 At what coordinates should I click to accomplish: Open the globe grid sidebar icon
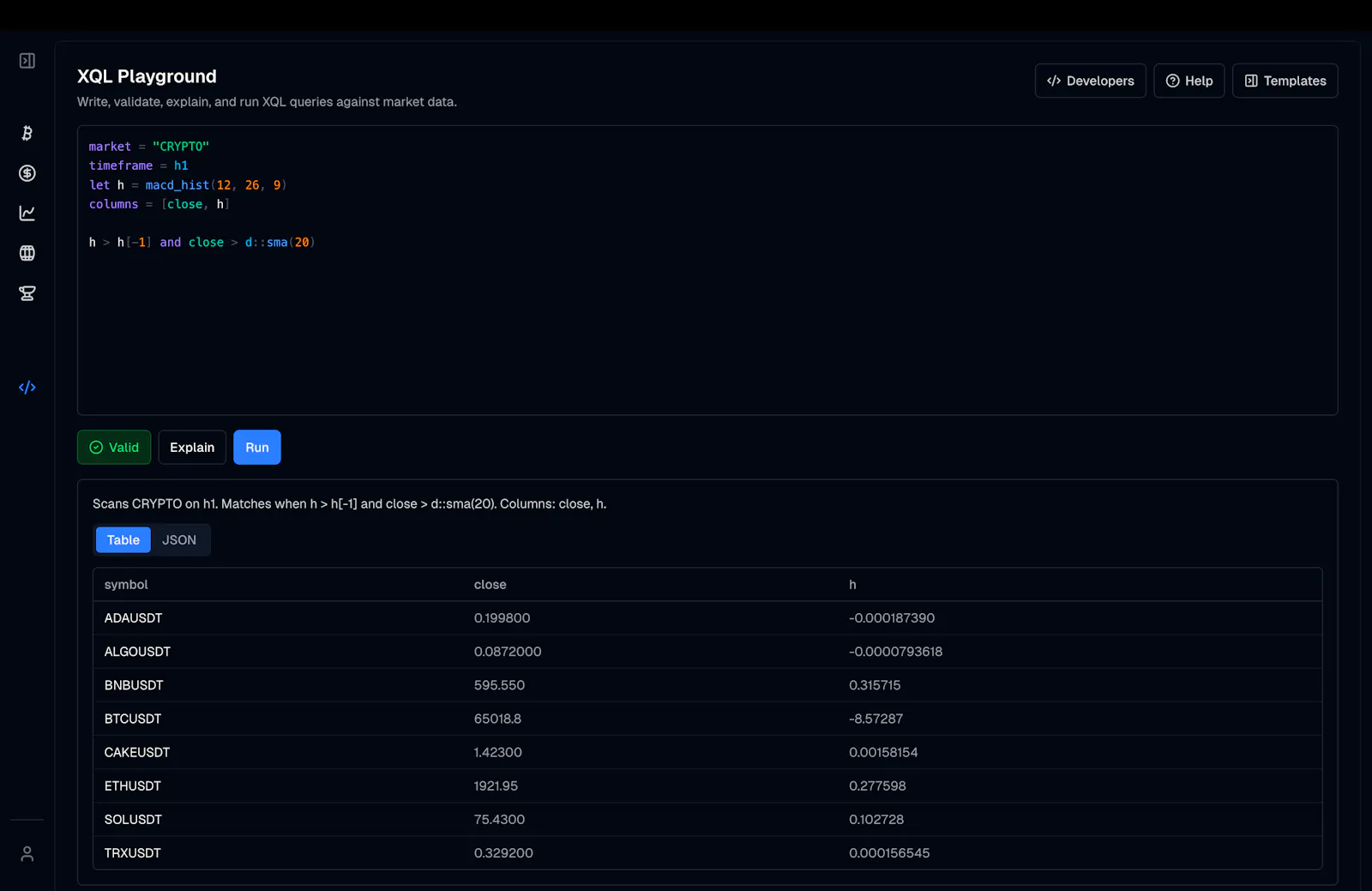pos(27,253)
